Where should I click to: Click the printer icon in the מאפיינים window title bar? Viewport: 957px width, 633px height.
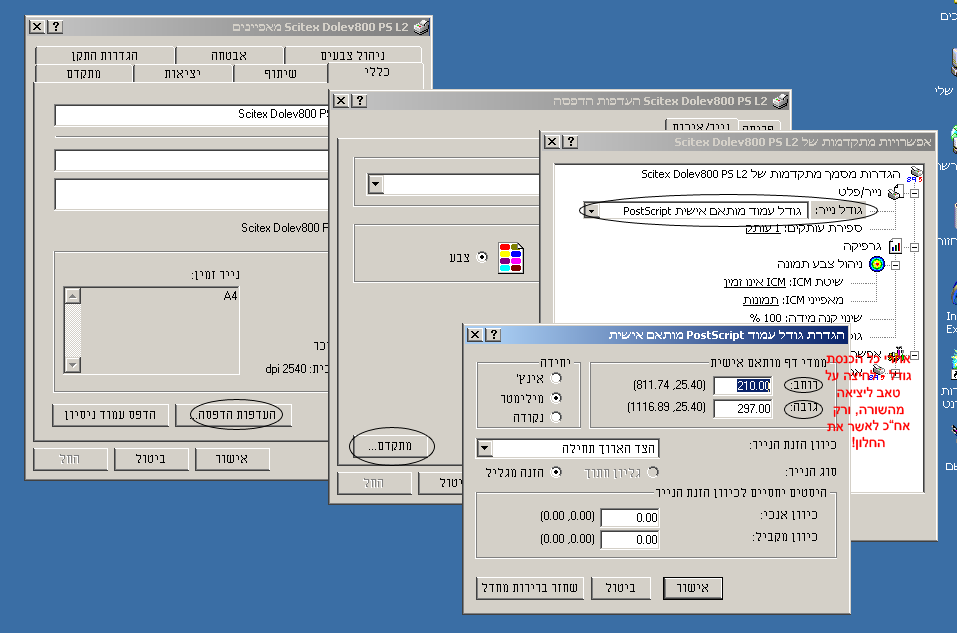(x=421, y=27)
